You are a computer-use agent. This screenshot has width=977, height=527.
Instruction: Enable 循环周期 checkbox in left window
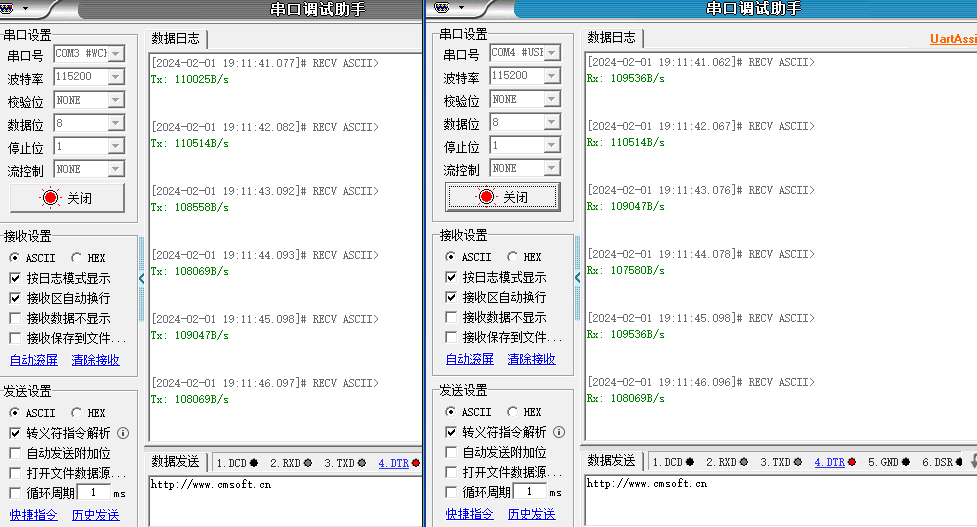point(15,492)
